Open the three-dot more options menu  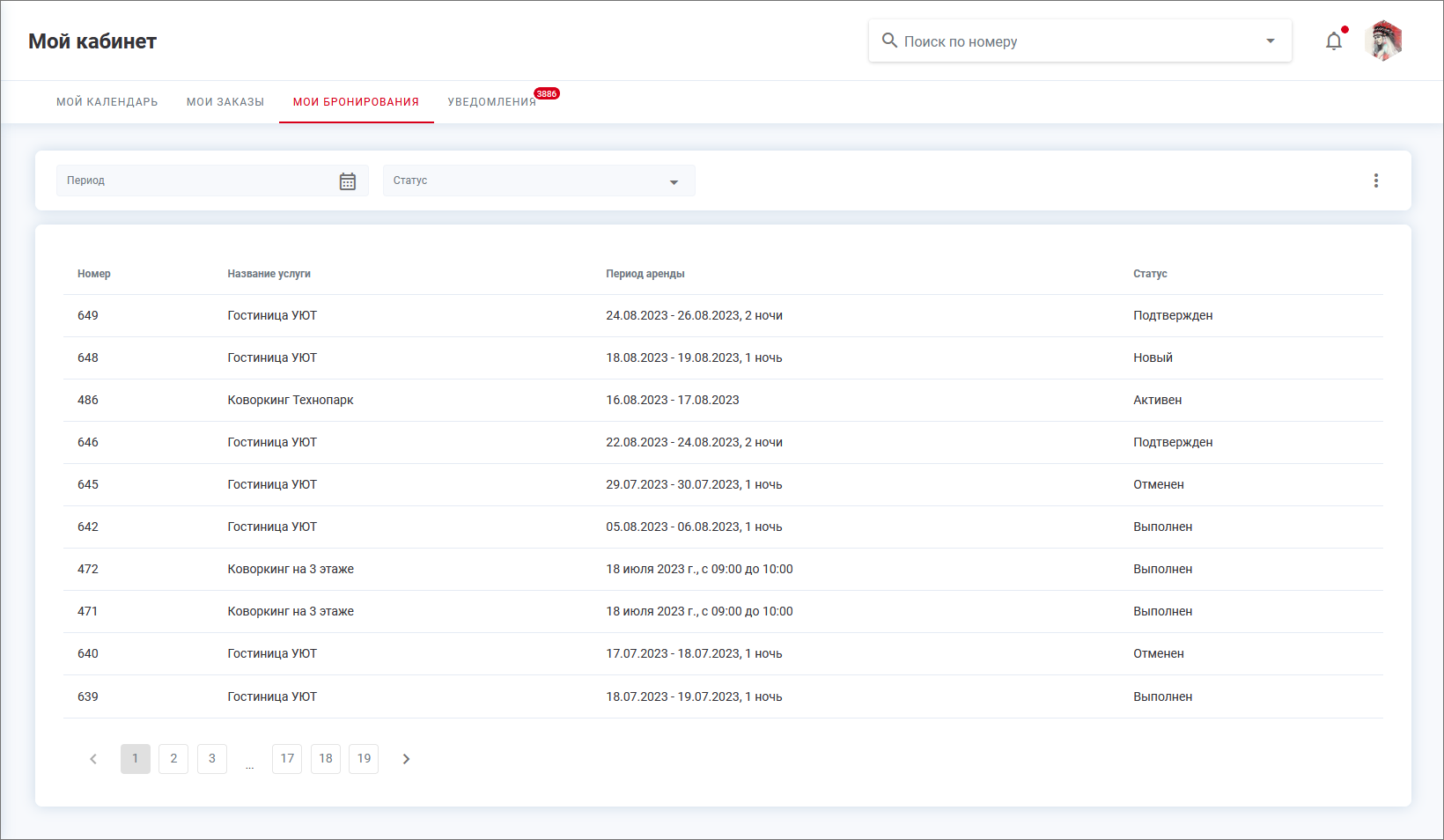point(1375,181)
